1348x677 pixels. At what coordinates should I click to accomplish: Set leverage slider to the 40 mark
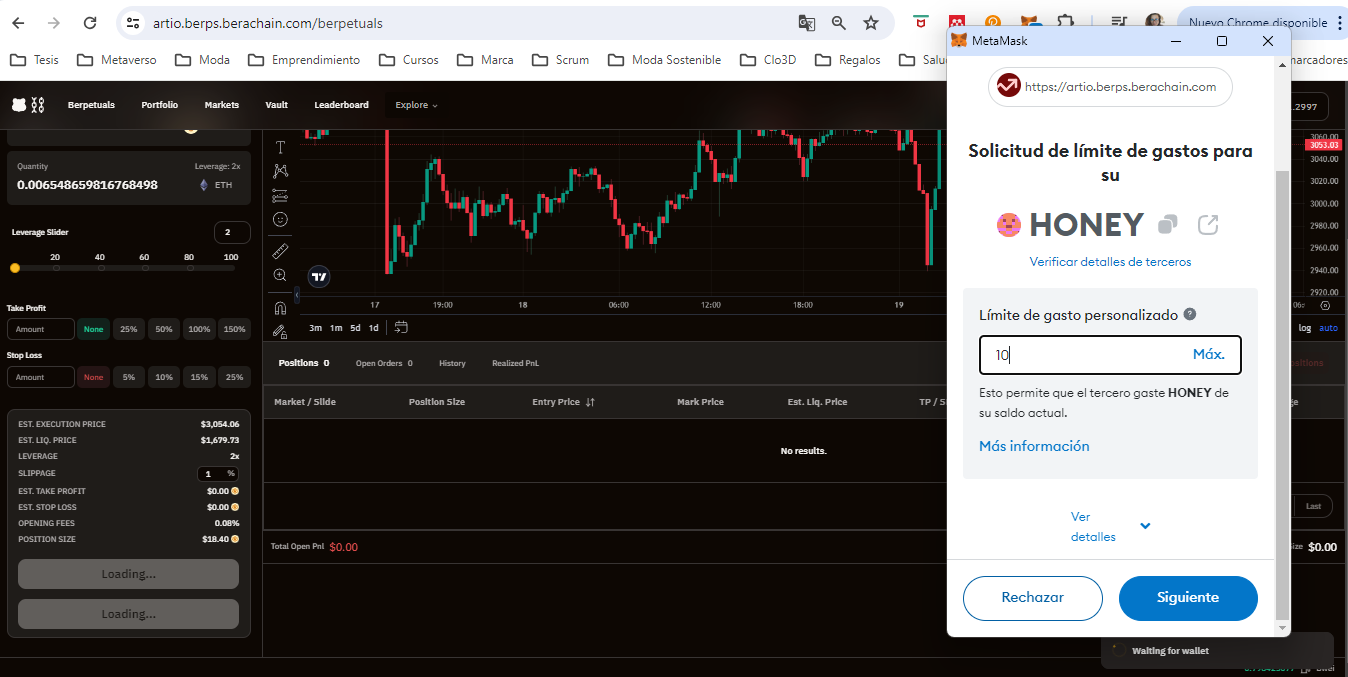[x=100, y=268]
